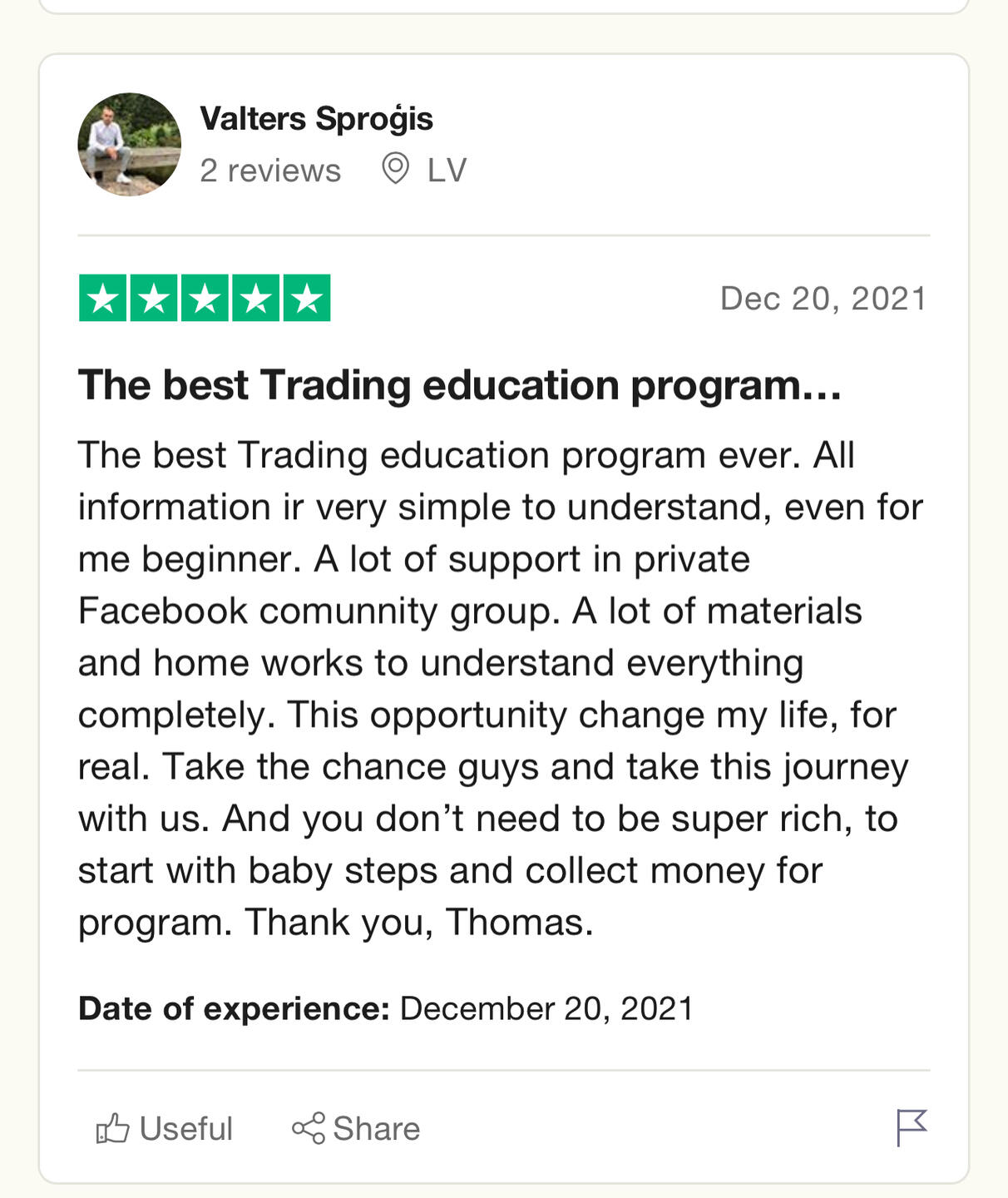Click the location pin icon
The height and width of the screenshot is (1198, 1008).
coord(395,169)
